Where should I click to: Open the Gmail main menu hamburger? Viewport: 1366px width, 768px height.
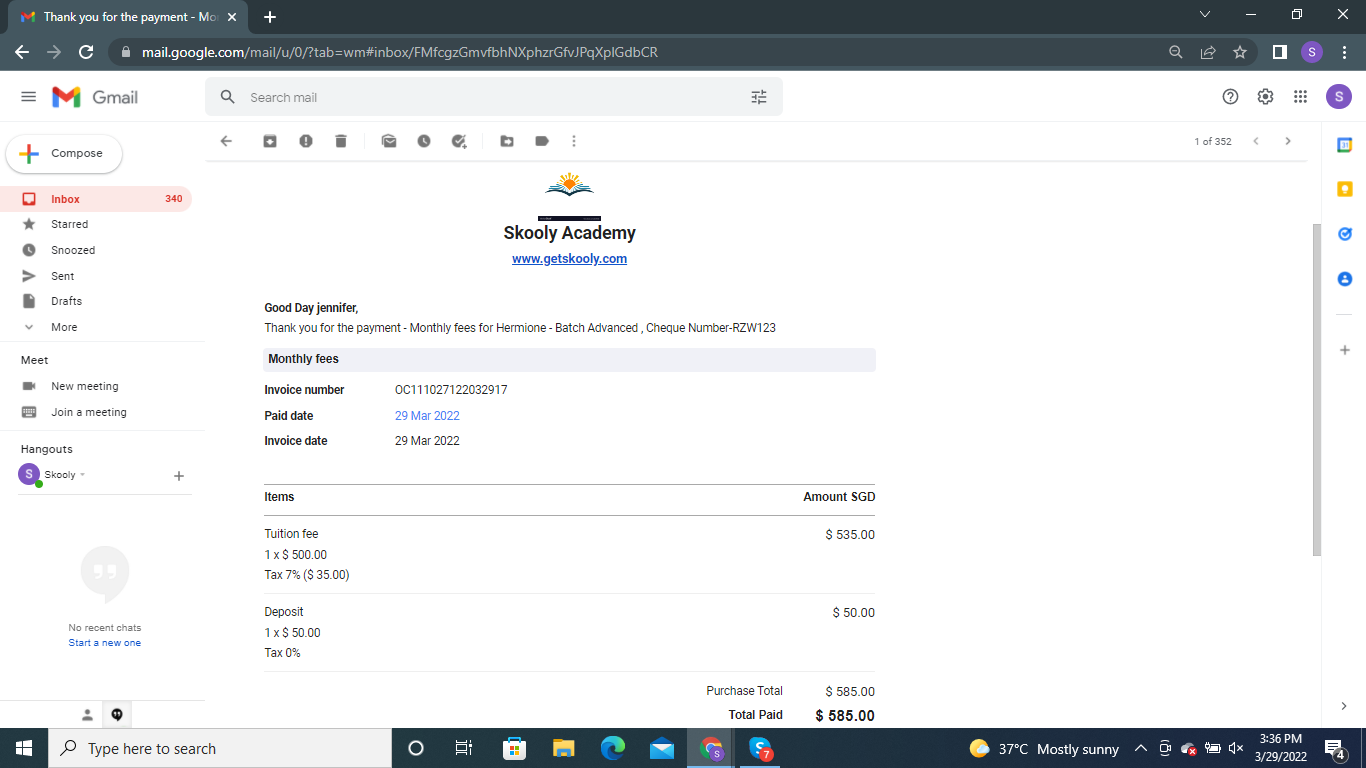click(29, 97)
